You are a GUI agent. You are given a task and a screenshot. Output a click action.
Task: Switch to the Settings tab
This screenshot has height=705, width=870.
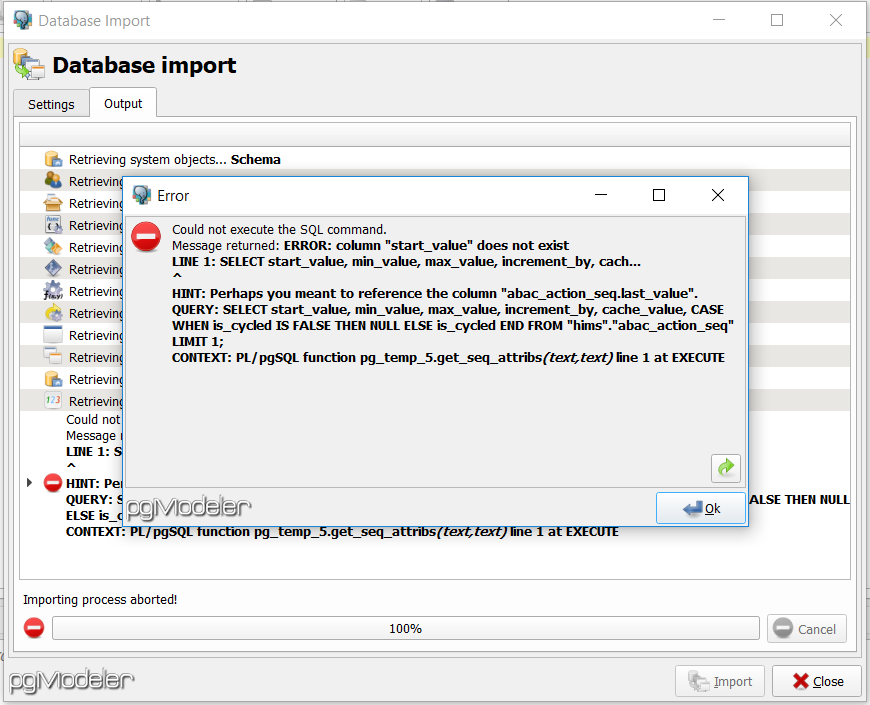click(51, 103)
